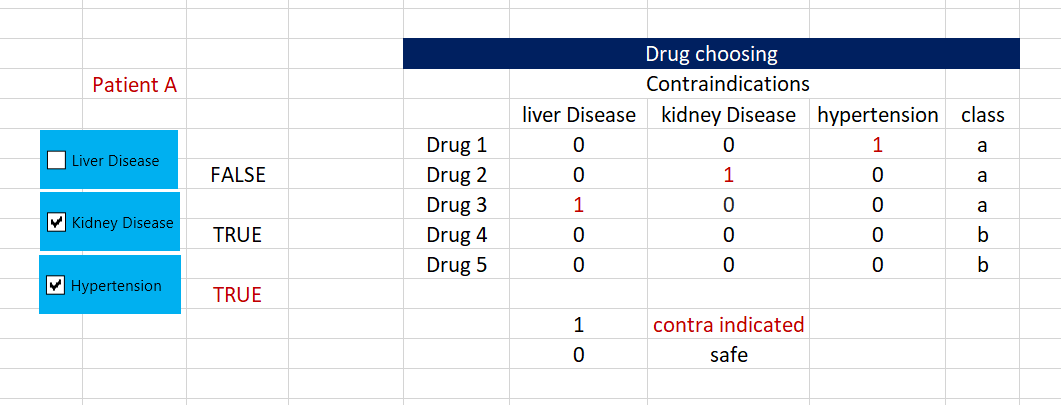Select the Drug 5 class b cell
Image resolution: width=1061 pixels, height=405 pixels.
point(982,265)
